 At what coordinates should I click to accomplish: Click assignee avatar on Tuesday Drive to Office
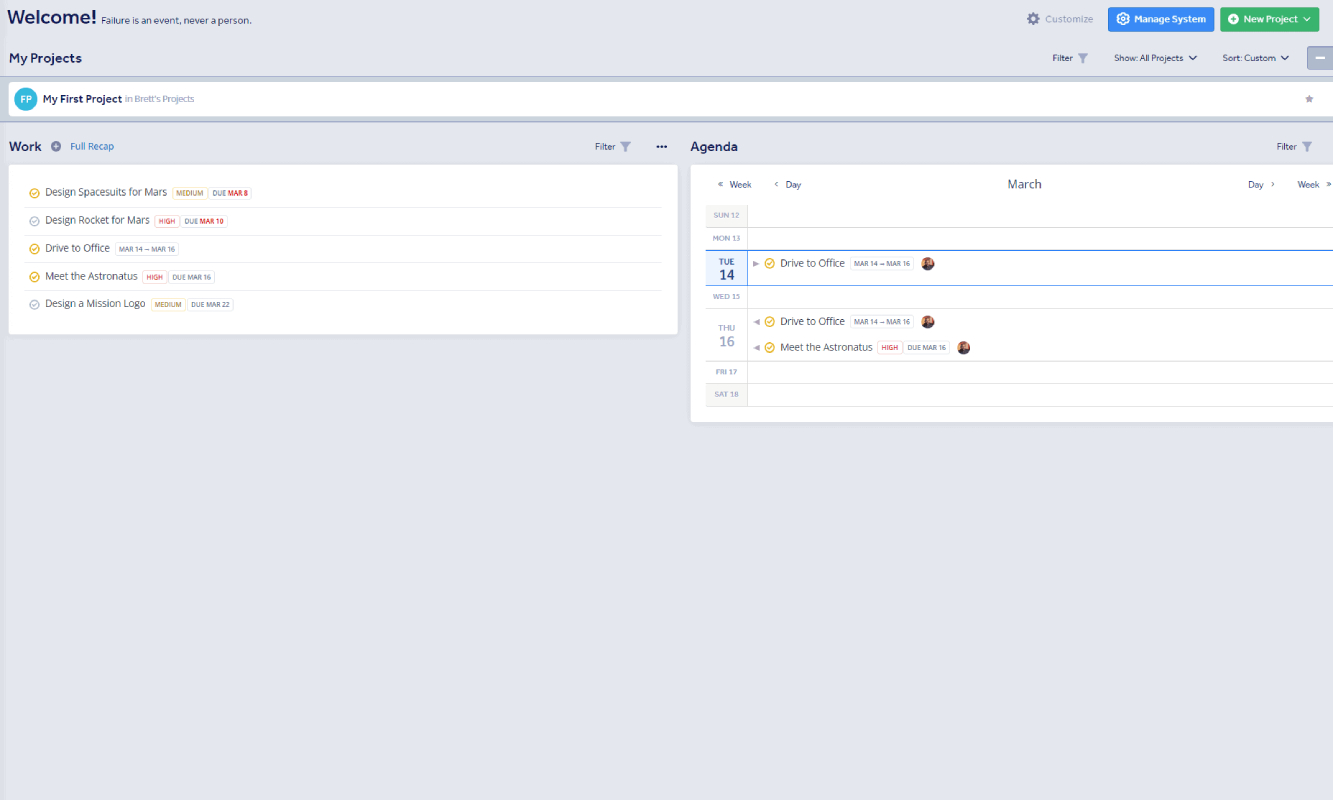(x=928, y=264)
